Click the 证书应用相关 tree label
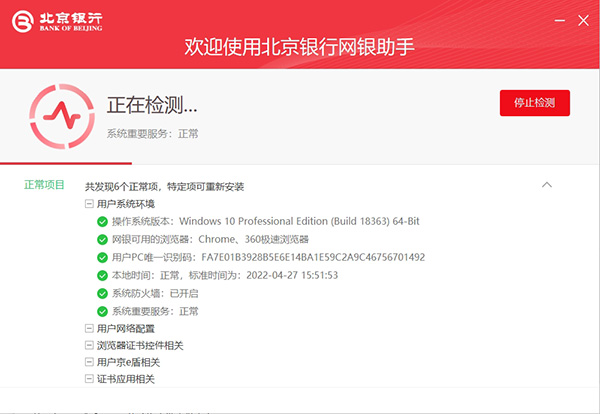Viewport: 600px width, 414px height. click(126, 379)
